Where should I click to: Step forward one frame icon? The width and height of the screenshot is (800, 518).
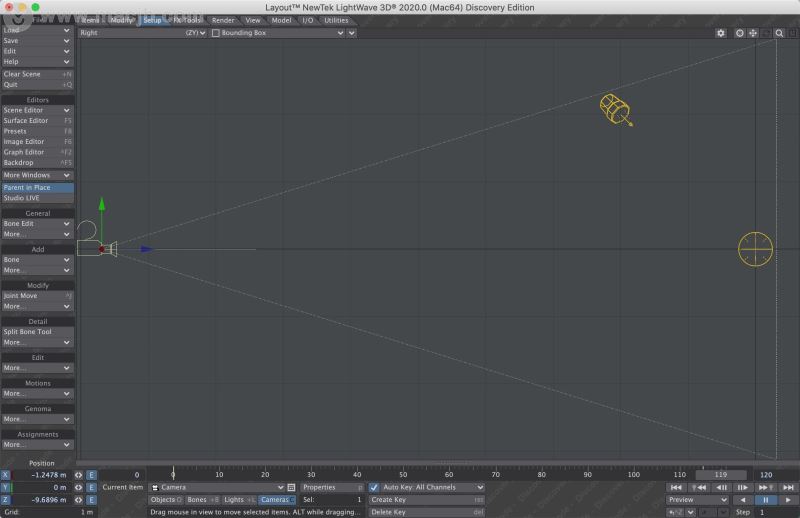pos(743,487)
